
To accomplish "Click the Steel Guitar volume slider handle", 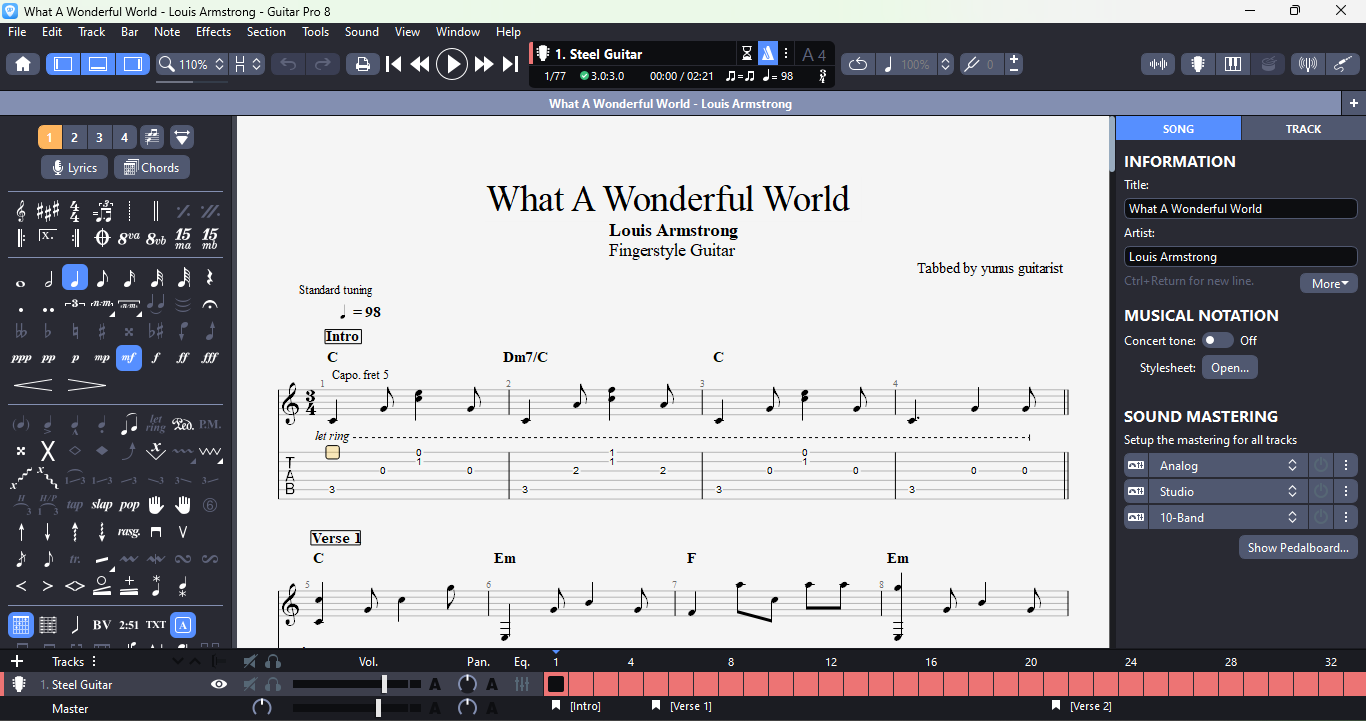I will click(384, 685).
